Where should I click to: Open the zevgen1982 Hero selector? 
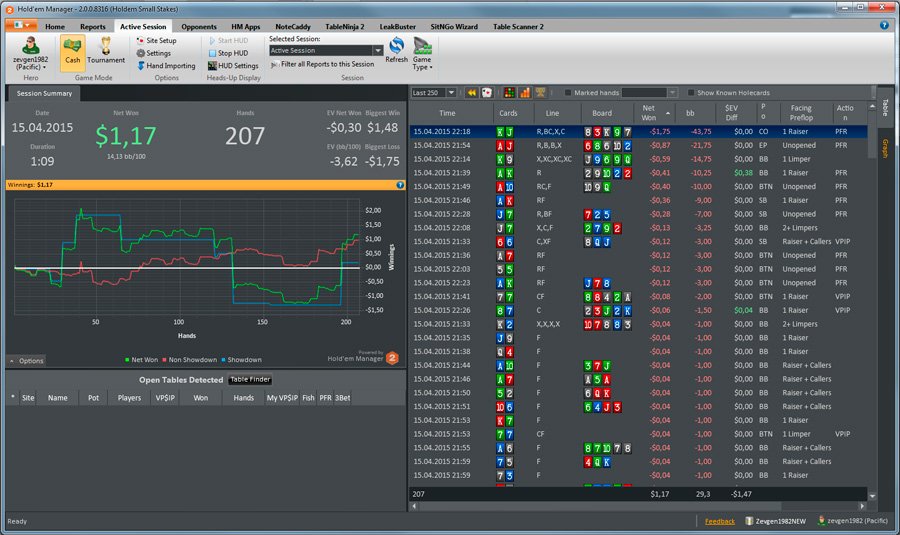coord(30,53)
